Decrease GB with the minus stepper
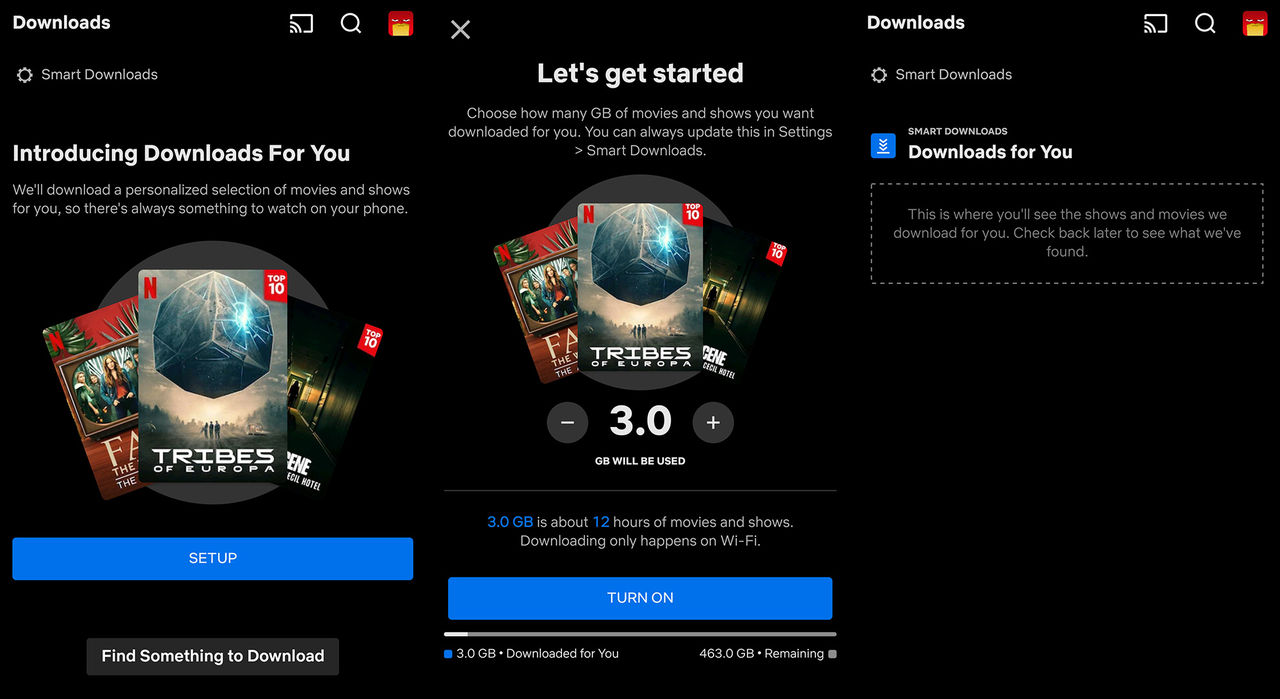Screen dimensions: 1280x699 567,422
